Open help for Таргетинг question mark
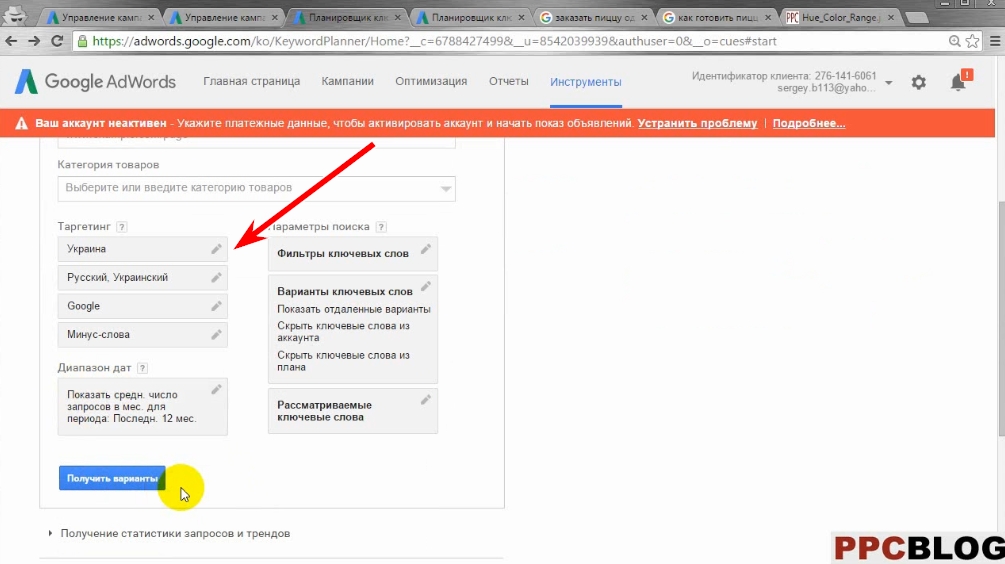This screenshot has width=1005, height=564. coord(122,227)
